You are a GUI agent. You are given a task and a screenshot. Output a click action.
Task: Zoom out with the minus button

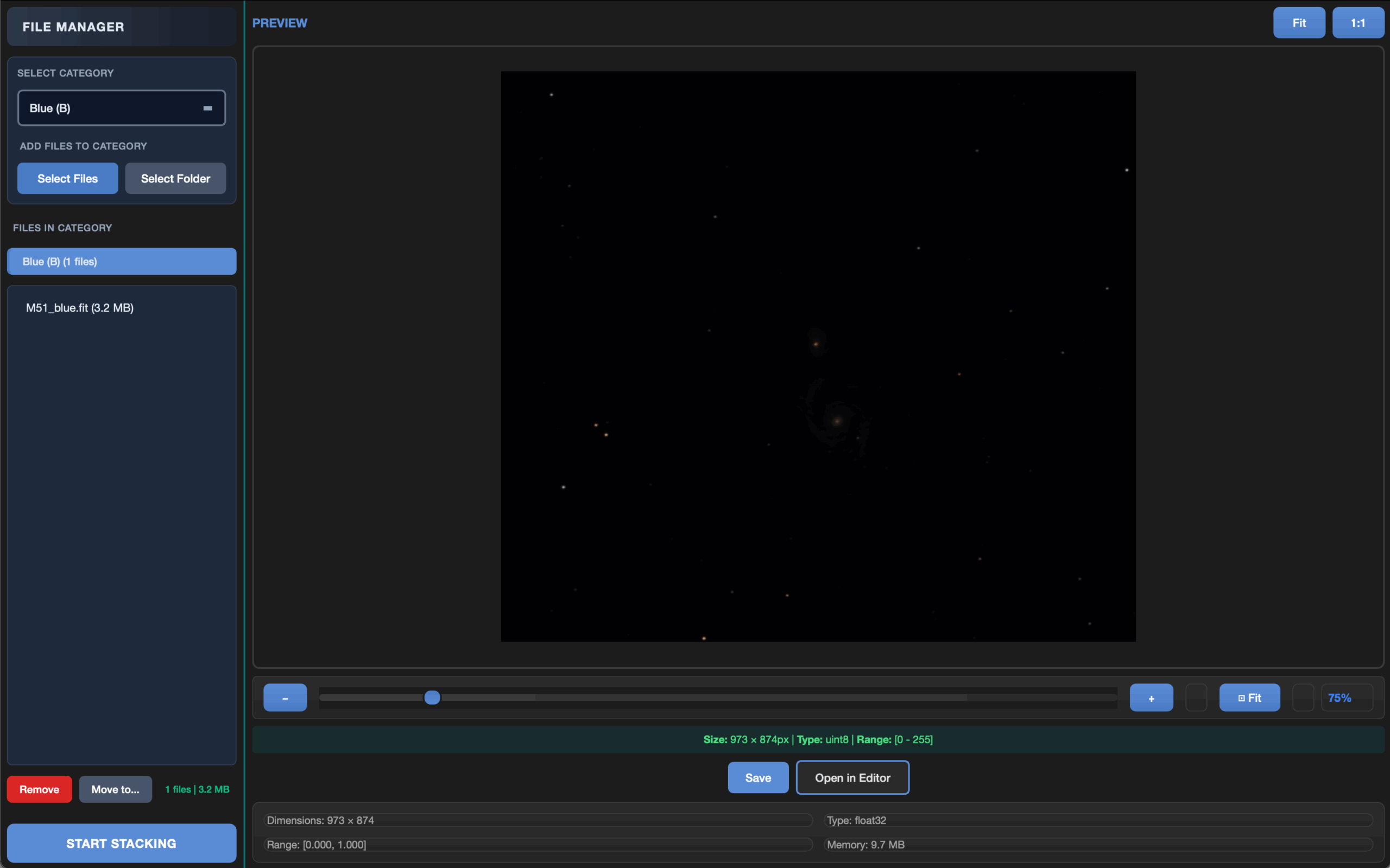click(x=285, y=698)
